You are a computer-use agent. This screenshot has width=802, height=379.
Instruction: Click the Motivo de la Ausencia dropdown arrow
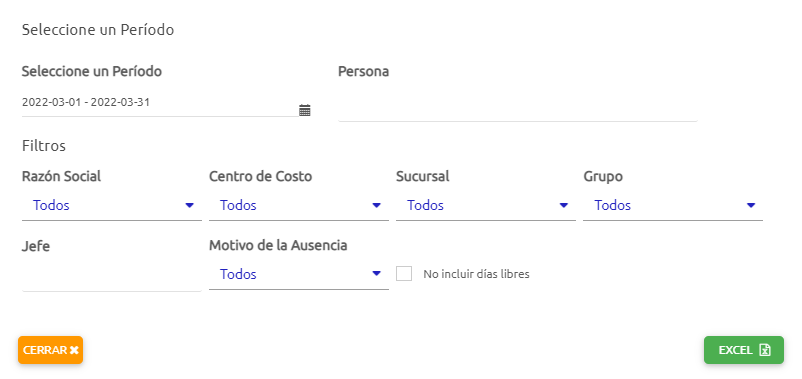[x=376, y=274]
